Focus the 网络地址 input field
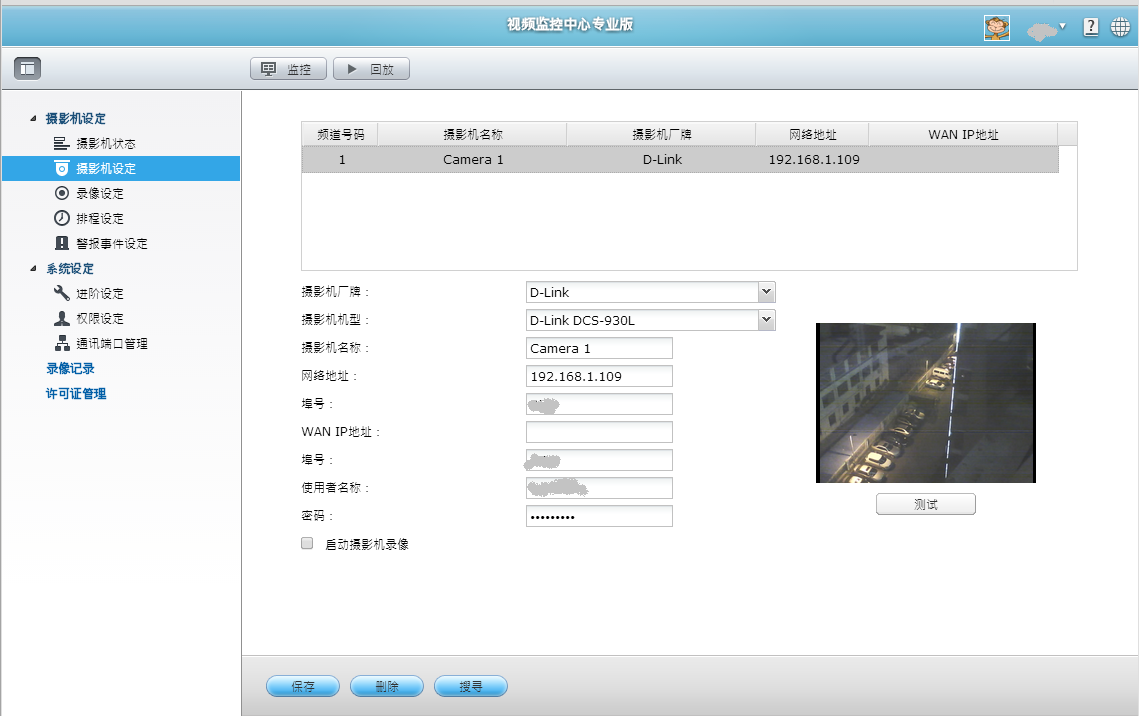 pos(599,376)
